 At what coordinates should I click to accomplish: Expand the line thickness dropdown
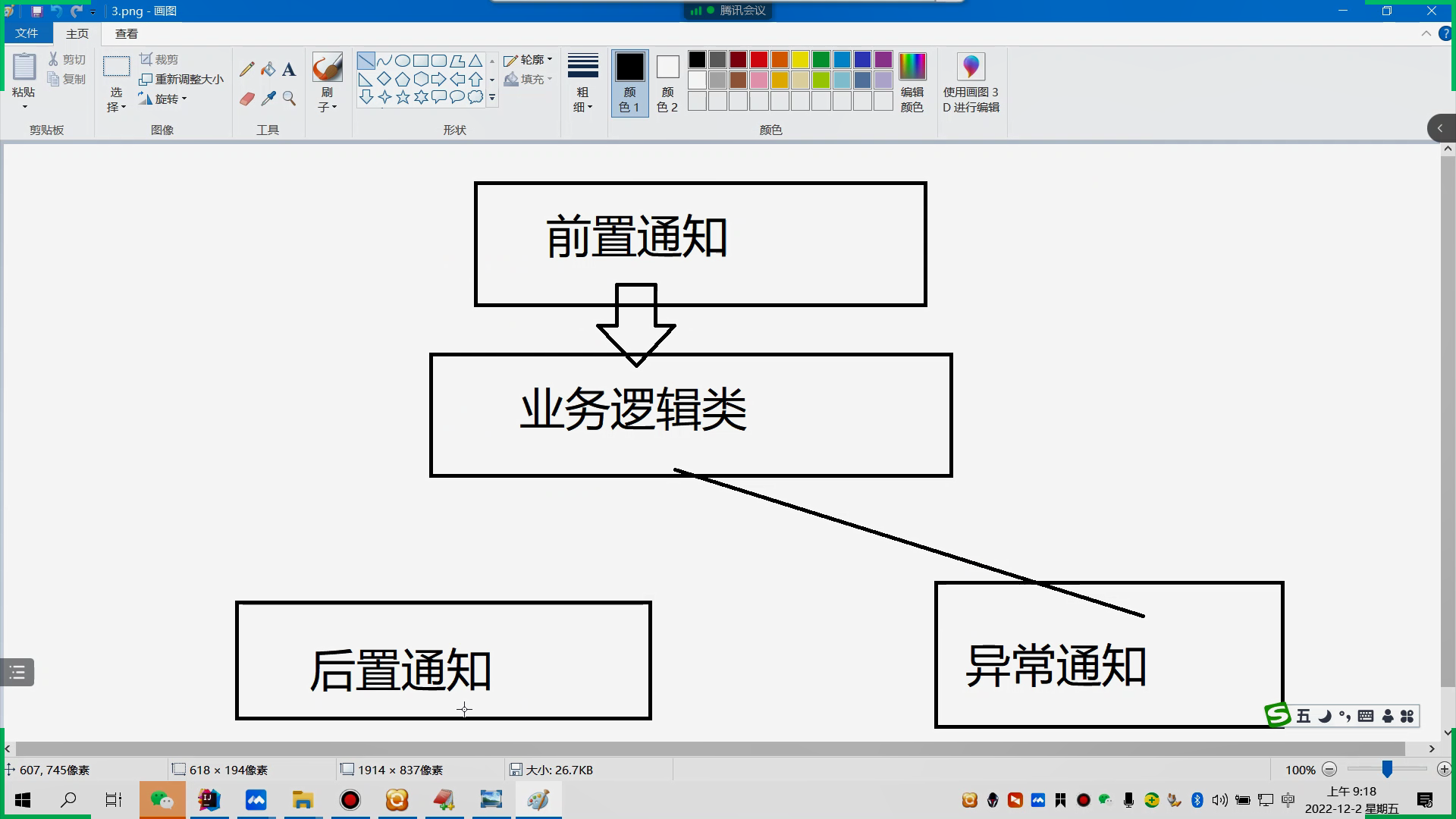(x=582, y=83)
